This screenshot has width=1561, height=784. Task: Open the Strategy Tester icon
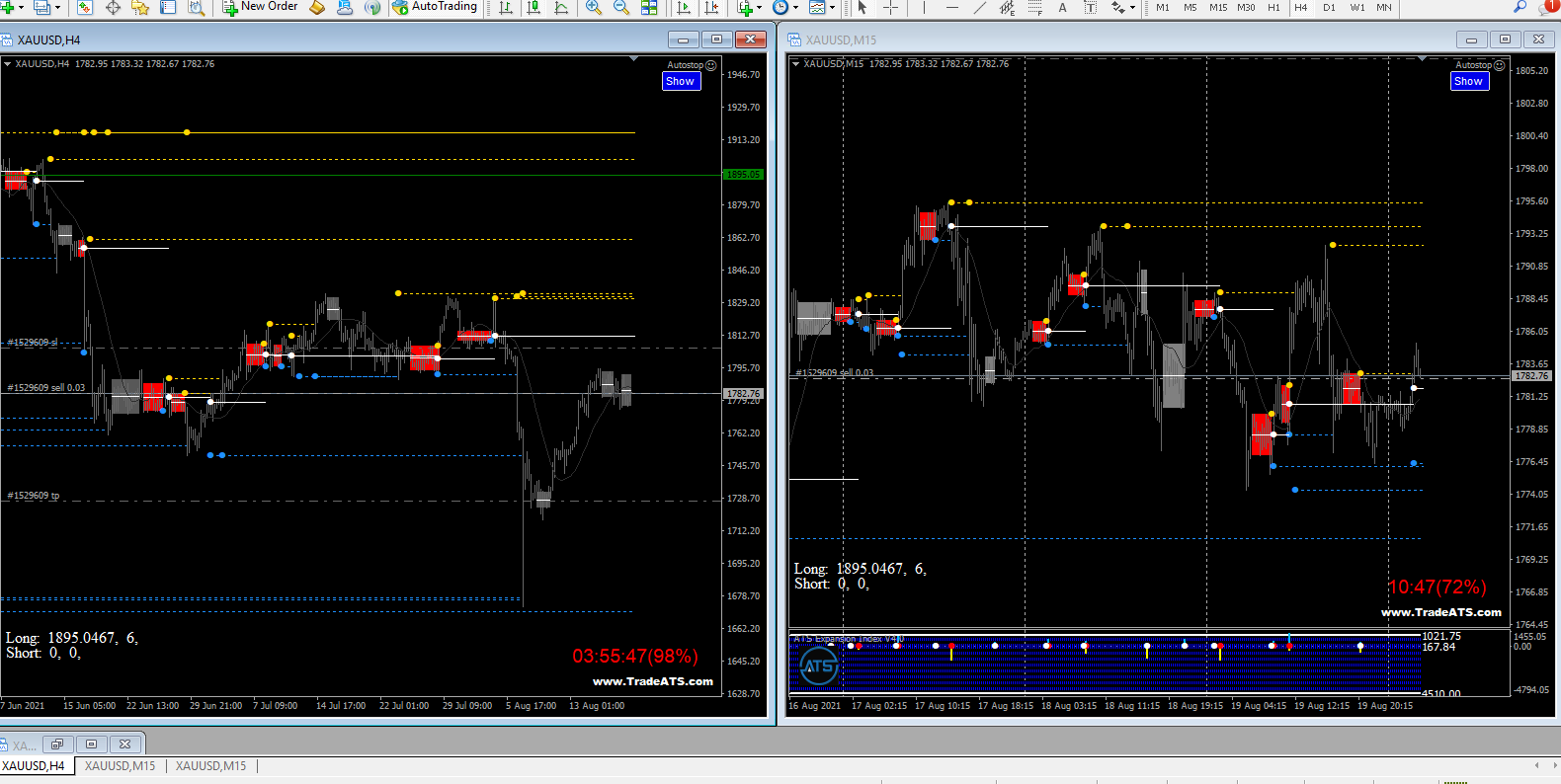(x=196, y=7)
